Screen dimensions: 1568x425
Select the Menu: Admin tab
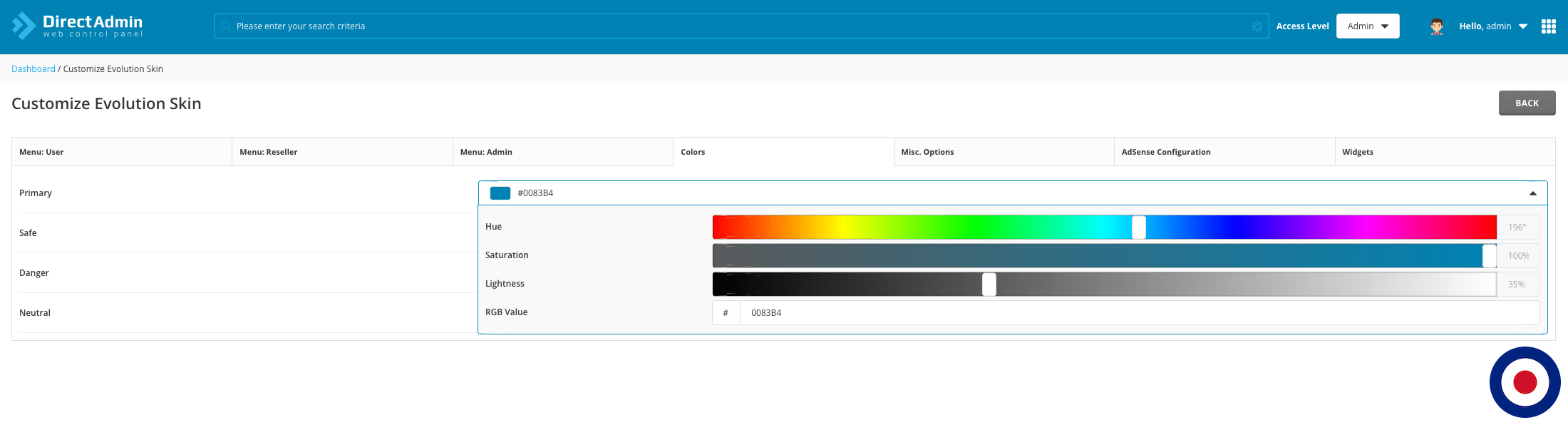tap(562, 152)
